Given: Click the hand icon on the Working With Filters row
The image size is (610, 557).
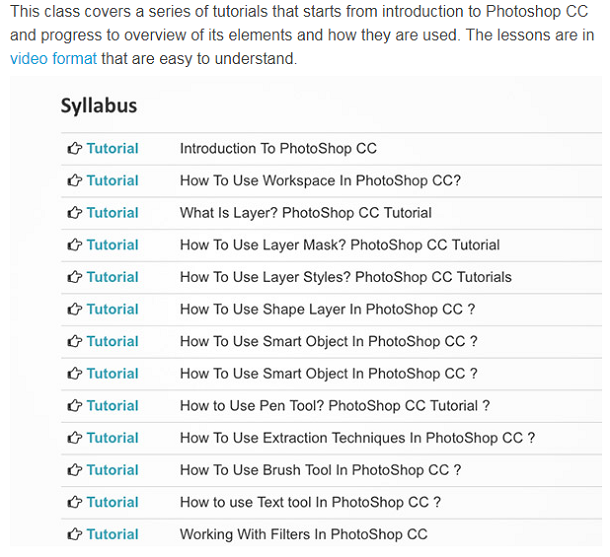Looking at the screenshot, I should [74, 534].
